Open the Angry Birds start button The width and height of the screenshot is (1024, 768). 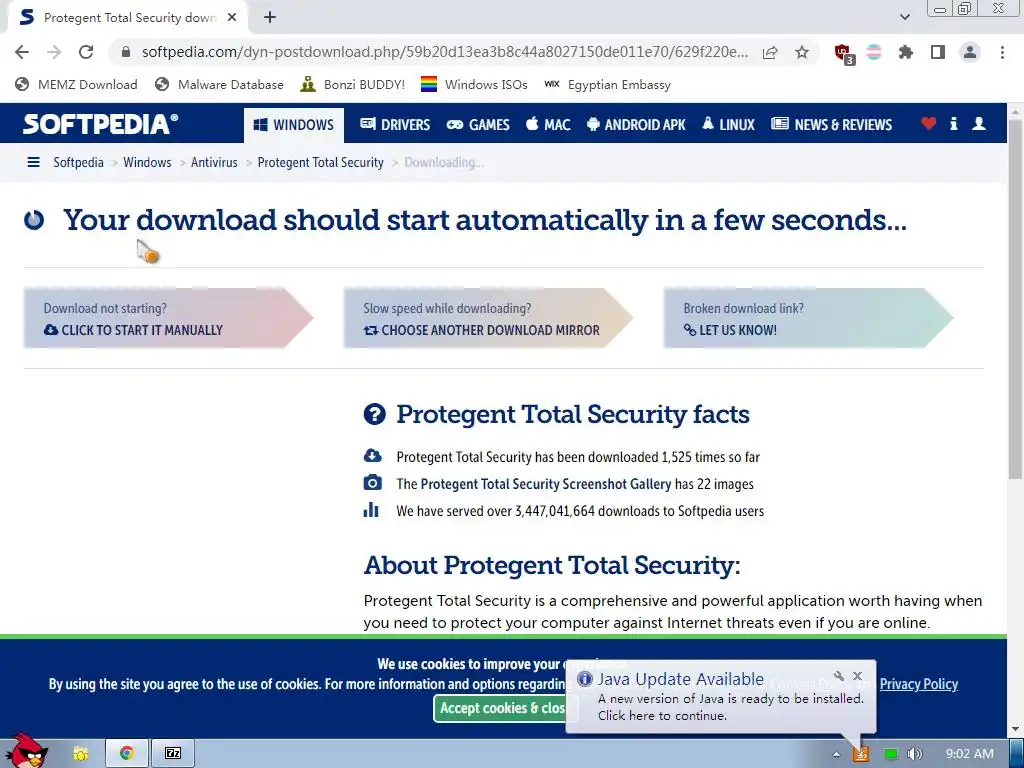[25, 750]
